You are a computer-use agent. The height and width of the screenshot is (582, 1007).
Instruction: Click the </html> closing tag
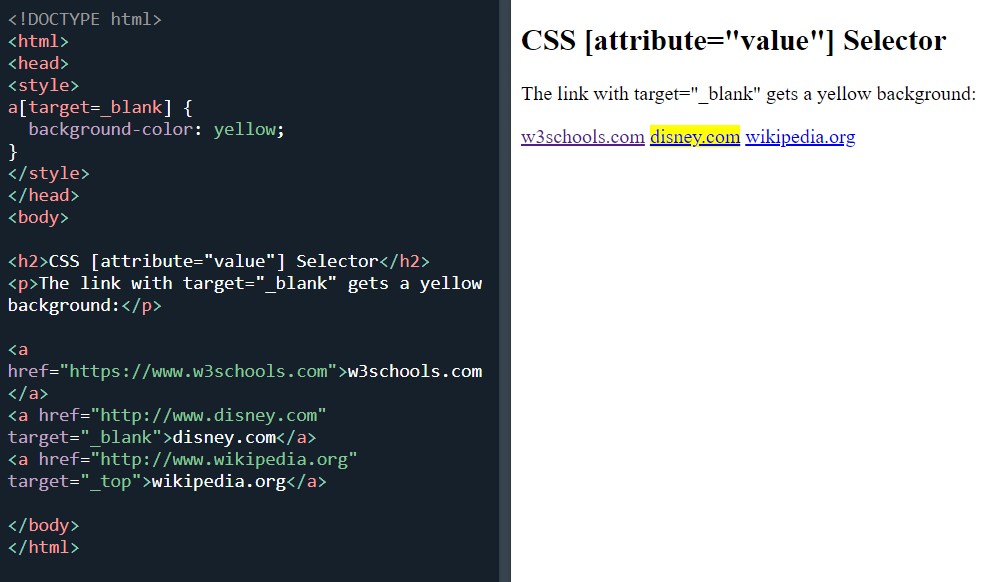click(43, 547)
